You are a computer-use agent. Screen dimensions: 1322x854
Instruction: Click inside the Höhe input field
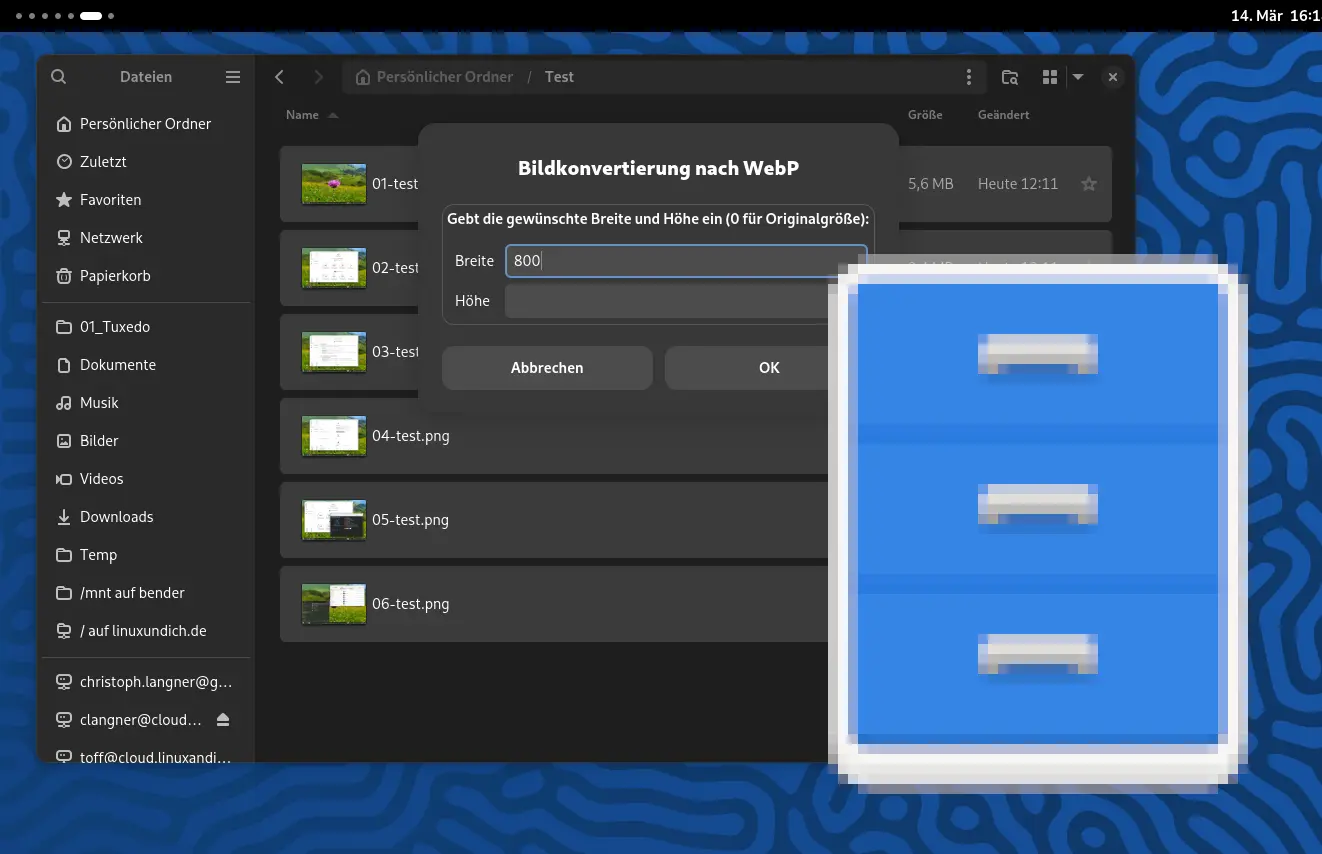point(650,300)
